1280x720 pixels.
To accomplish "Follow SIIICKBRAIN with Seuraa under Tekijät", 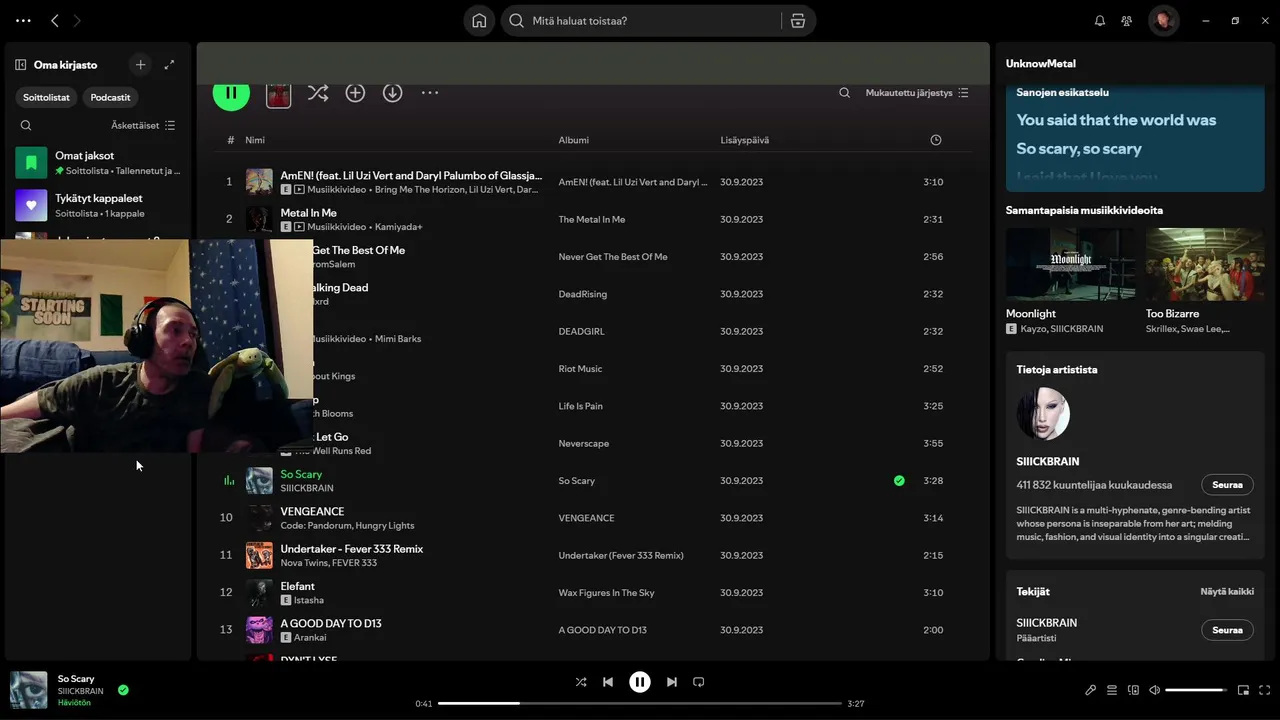I will coord(1227,630).
